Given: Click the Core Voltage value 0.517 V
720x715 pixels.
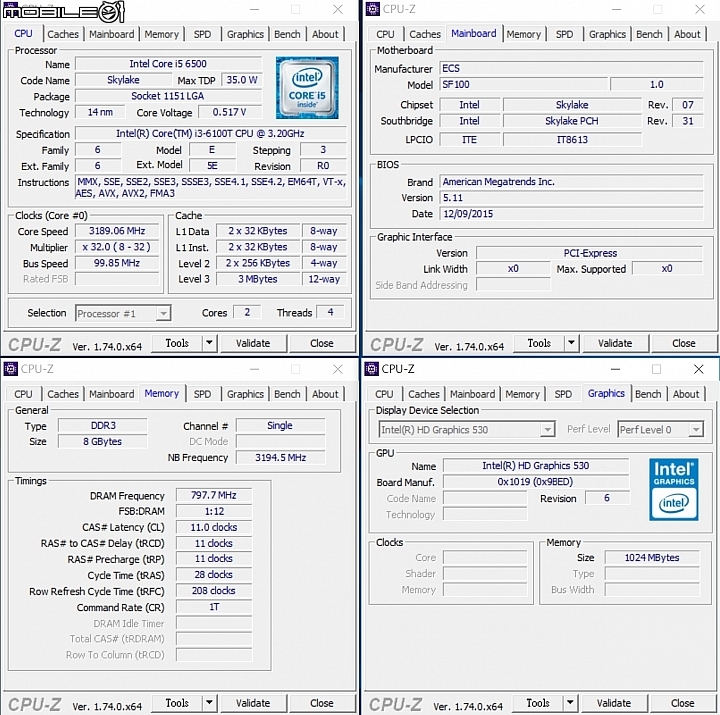Looking at the screenshot, I should 230,112.
